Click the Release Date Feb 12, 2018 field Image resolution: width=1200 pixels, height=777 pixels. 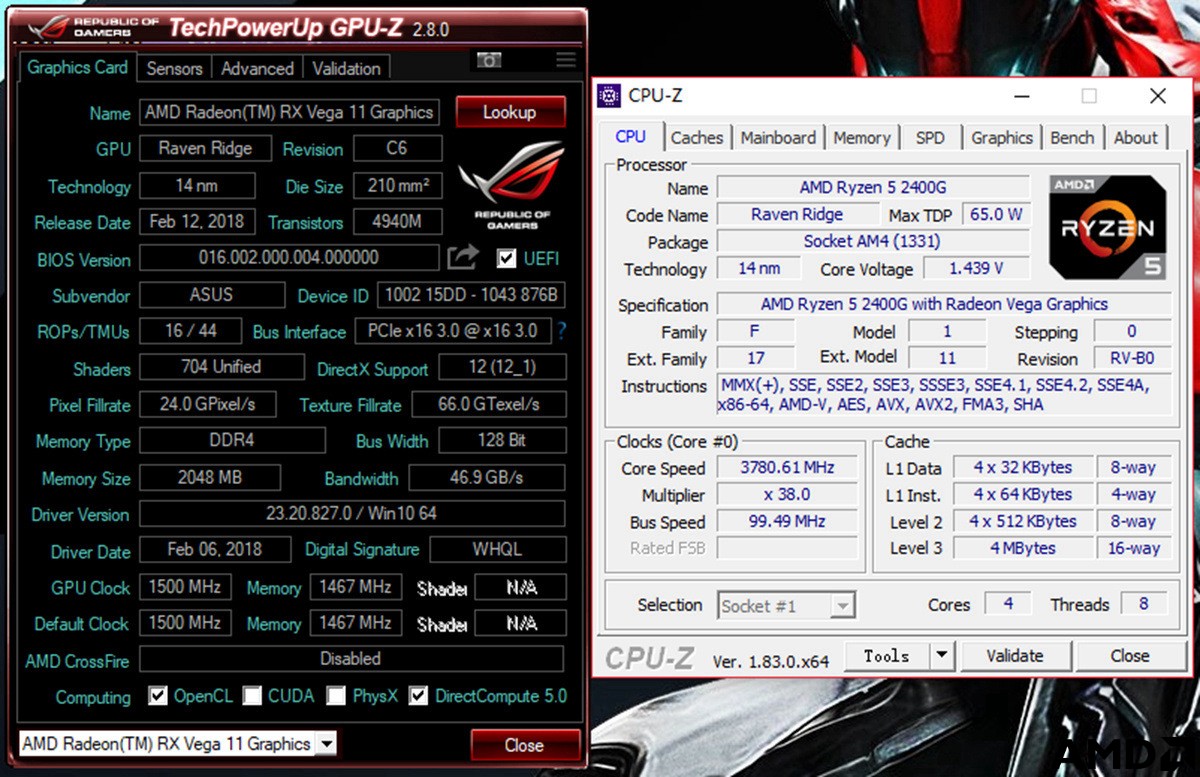point(197,222)
